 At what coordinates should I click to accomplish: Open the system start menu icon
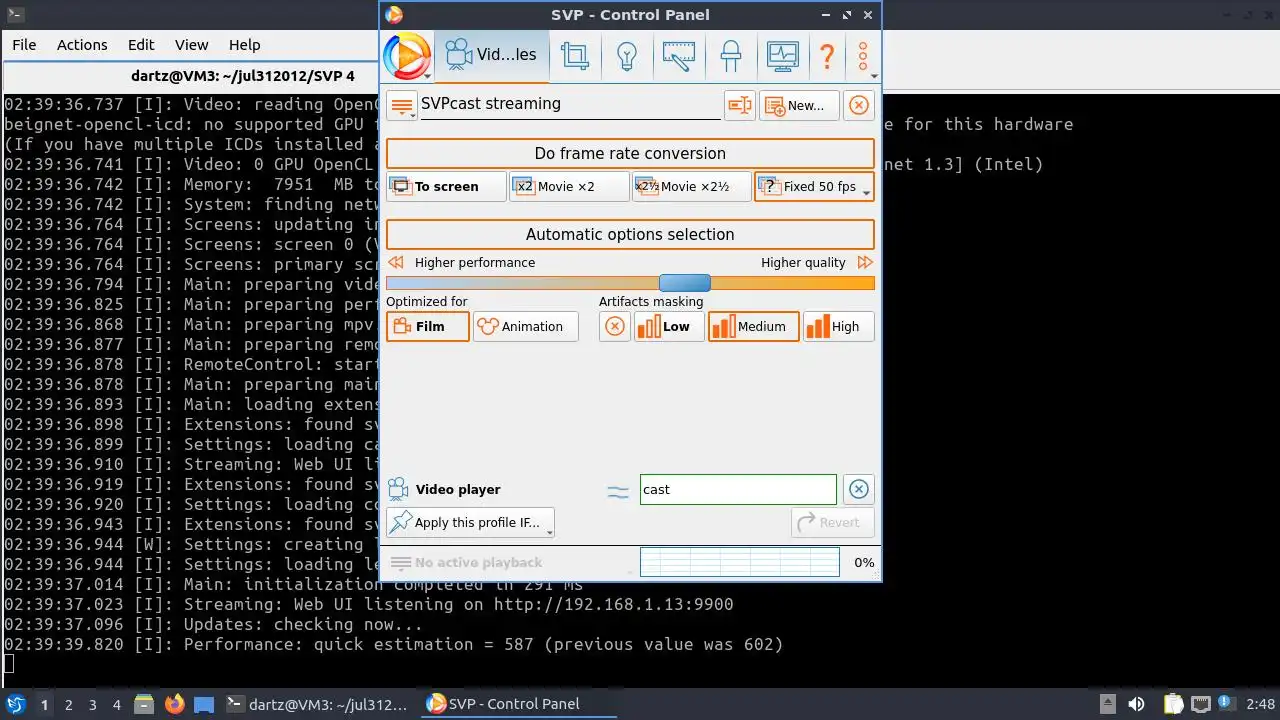tap(16, 704)
